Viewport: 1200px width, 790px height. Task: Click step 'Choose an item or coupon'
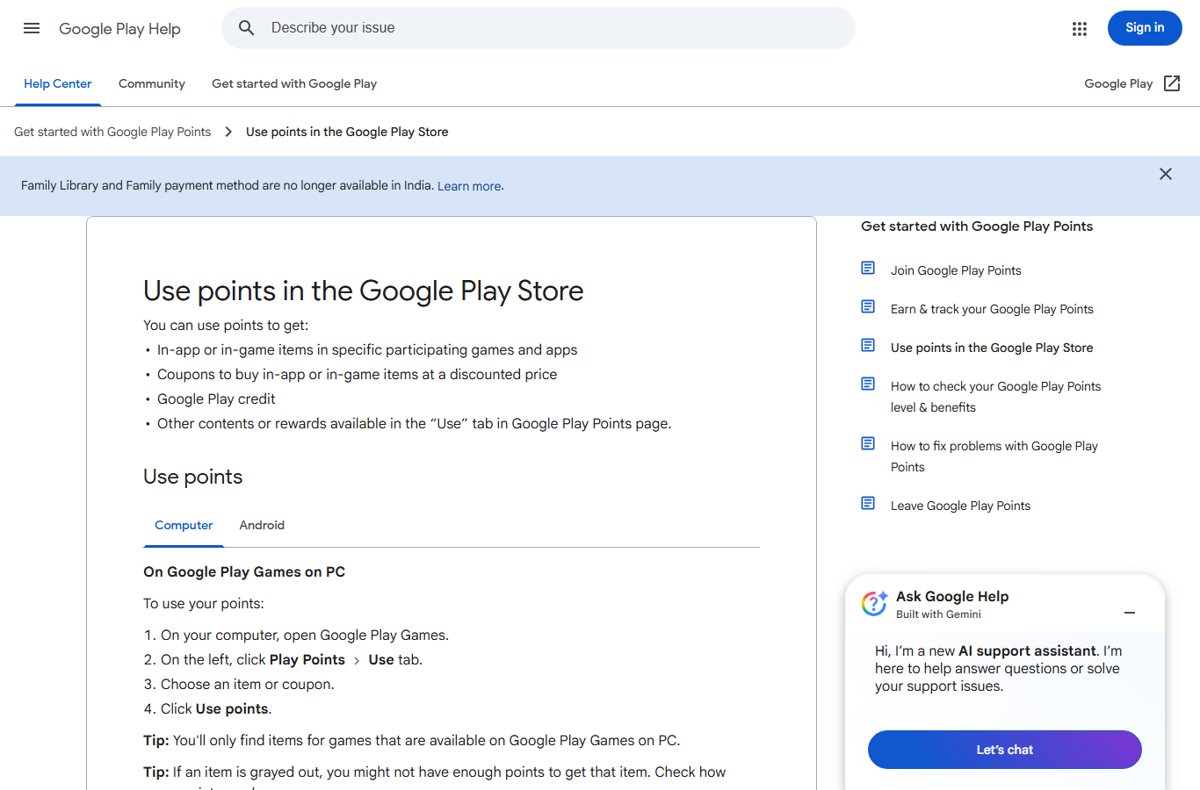coord(247,684)
